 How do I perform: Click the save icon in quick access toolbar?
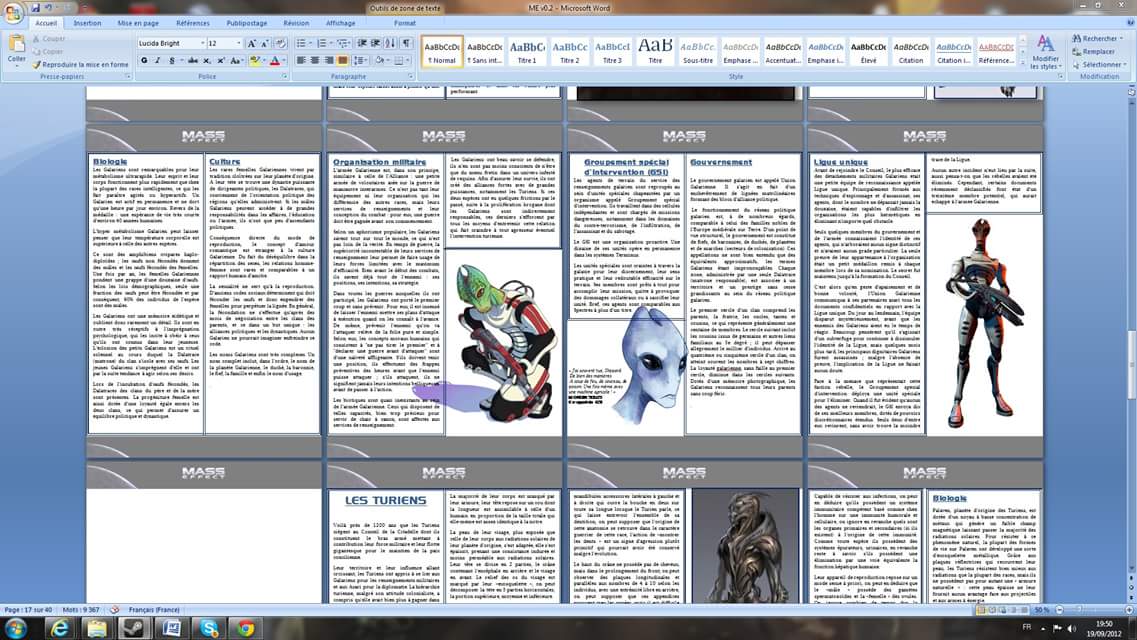(x=33, y=6)
